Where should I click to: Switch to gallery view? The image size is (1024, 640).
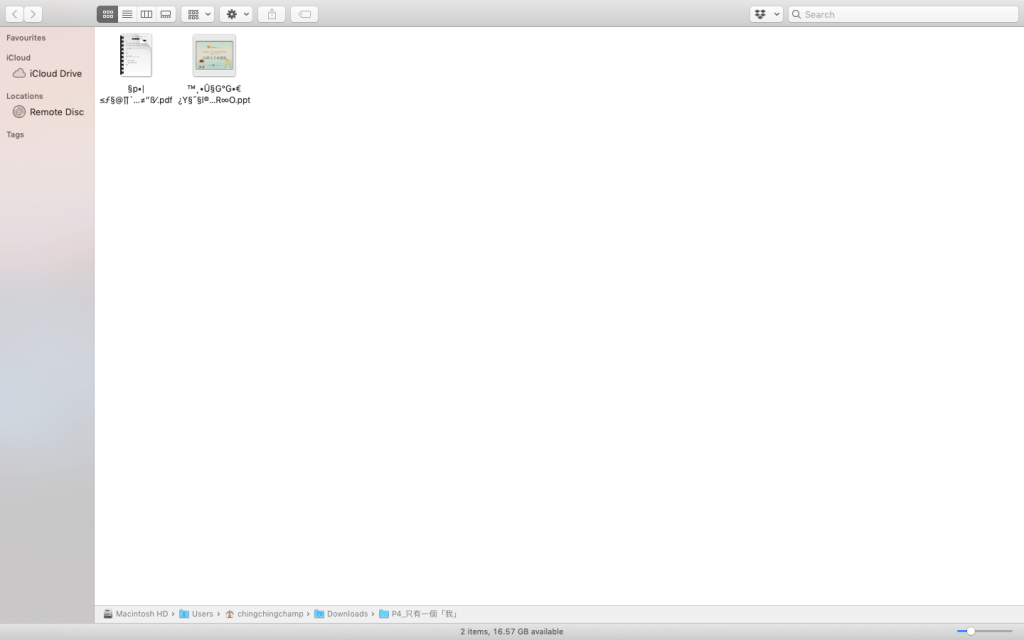click(166, 14)
